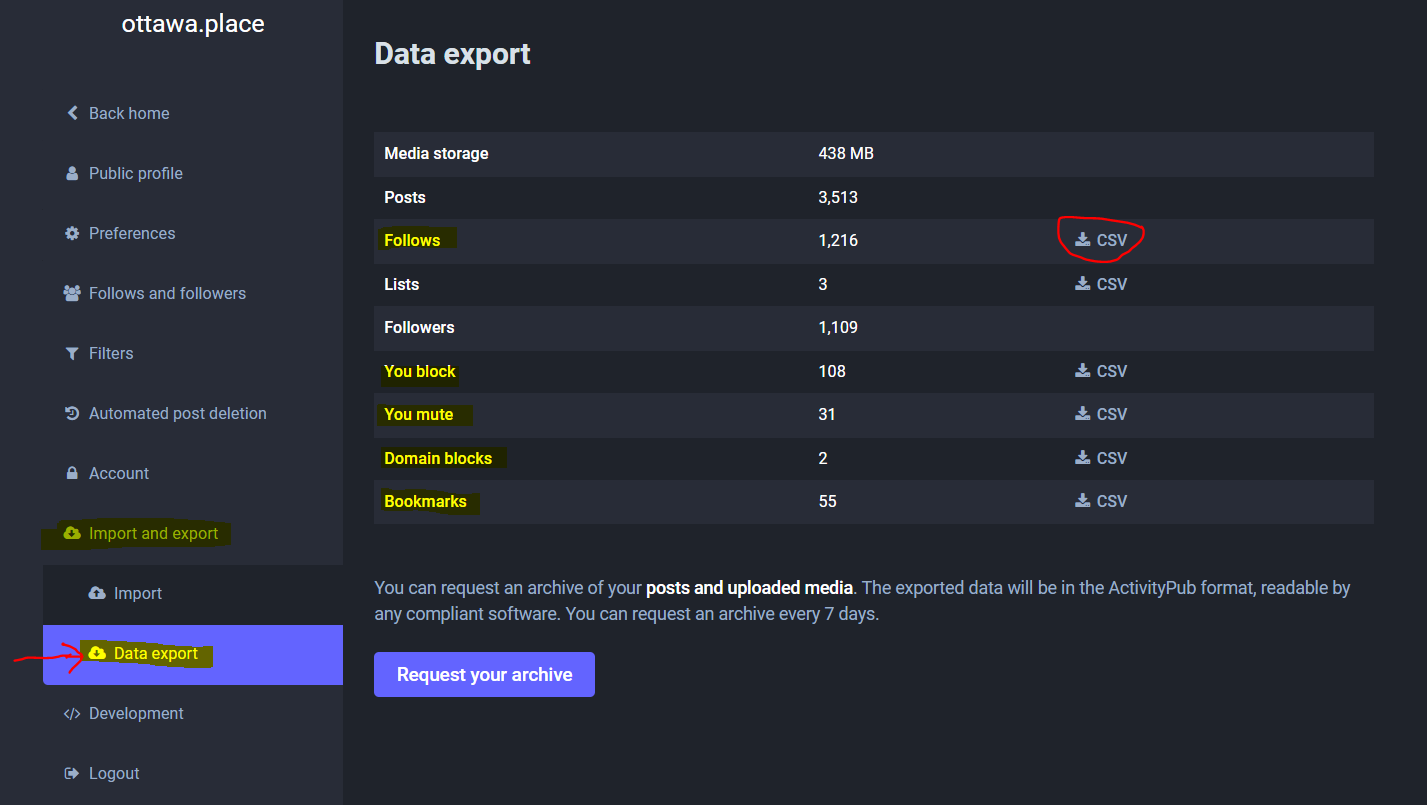The image size is (1427, 805).
Task: Click download icon beside You block CSV
Action: (1082, 371)
